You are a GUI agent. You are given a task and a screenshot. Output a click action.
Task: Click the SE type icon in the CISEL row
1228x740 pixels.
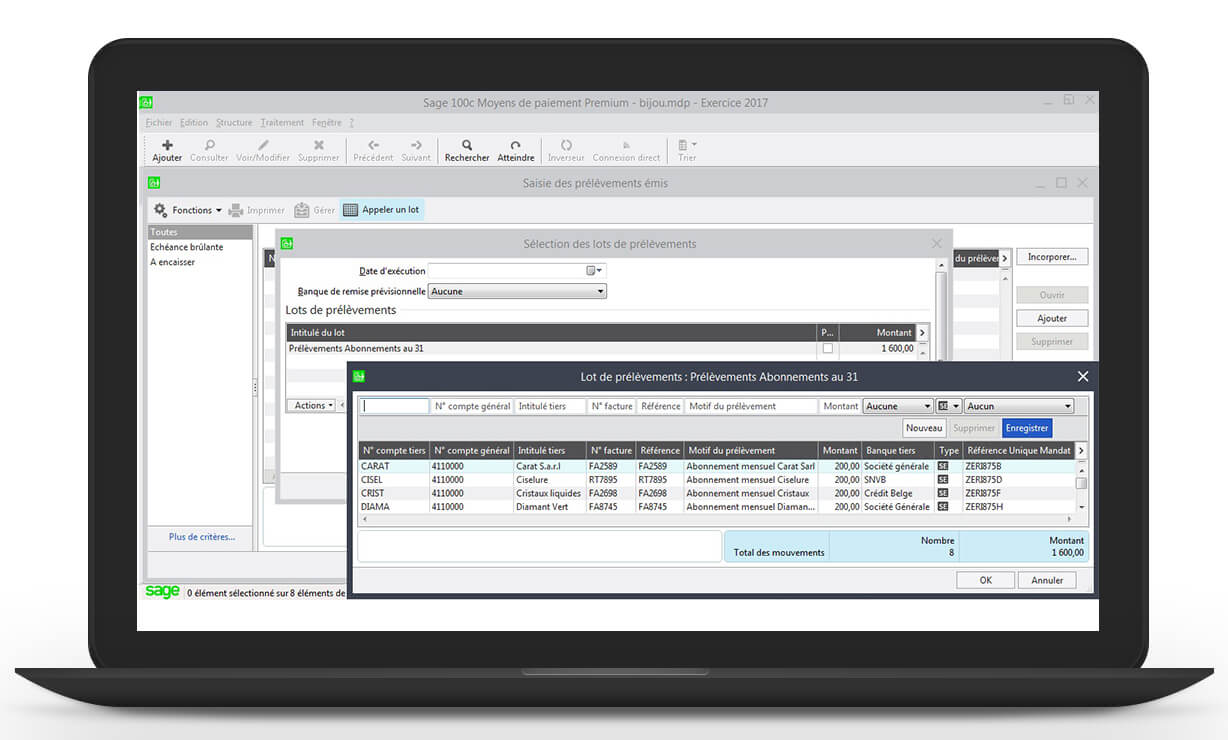tap(942, 480)
